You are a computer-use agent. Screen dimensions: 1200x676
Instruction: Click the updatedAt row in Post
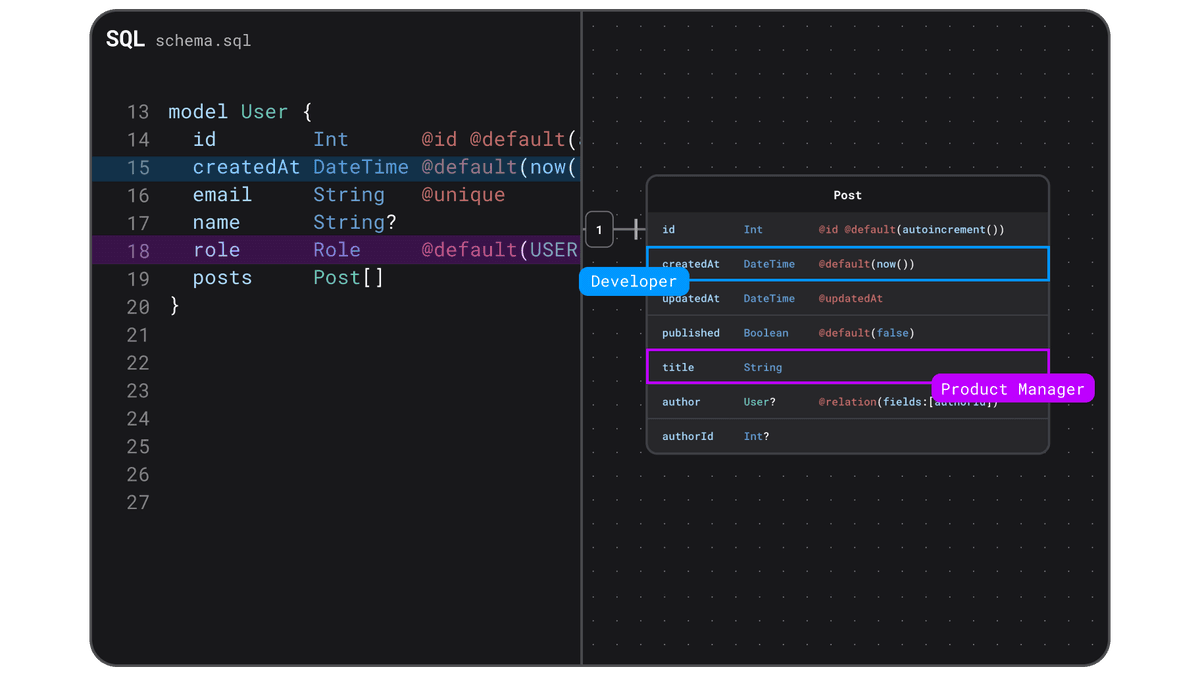click(847, 298)
